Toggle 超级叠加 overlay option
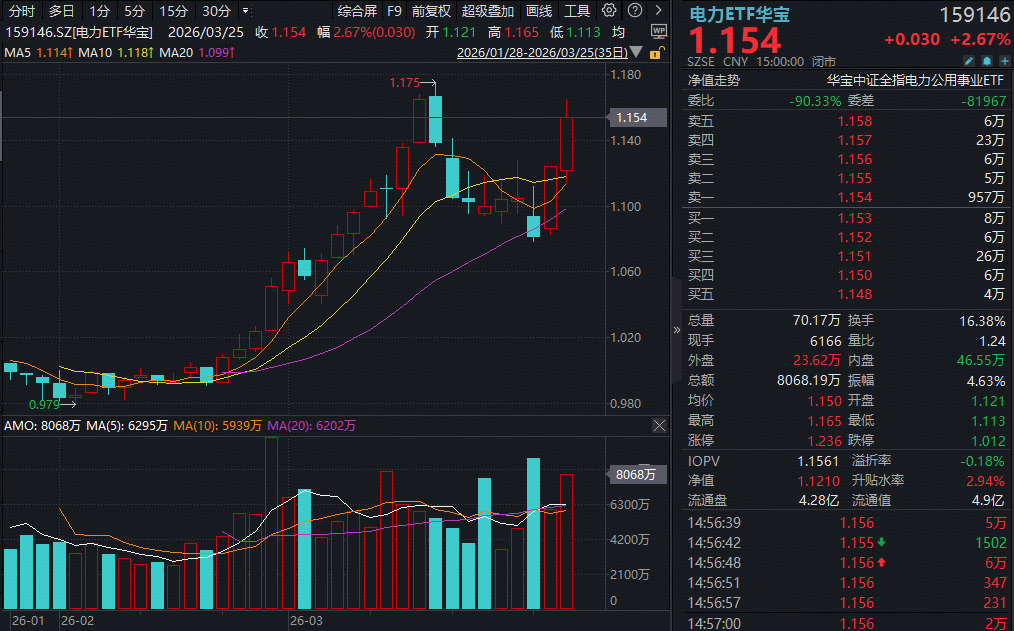Viewport: 1014px width, 631px height. 487,11
